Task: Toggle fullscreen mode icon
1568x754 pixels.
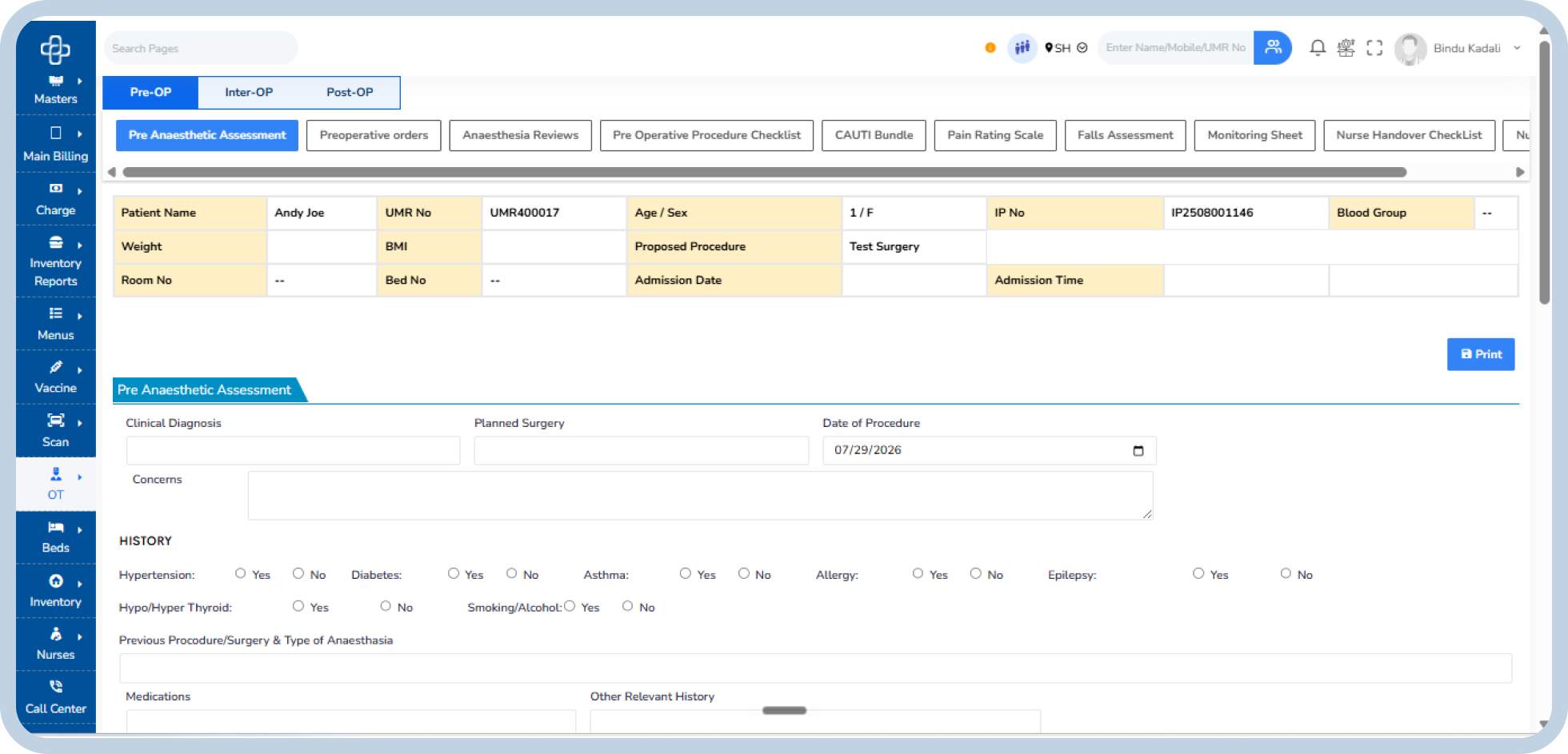Action: pyautogui.click(x=1374, y=48)
